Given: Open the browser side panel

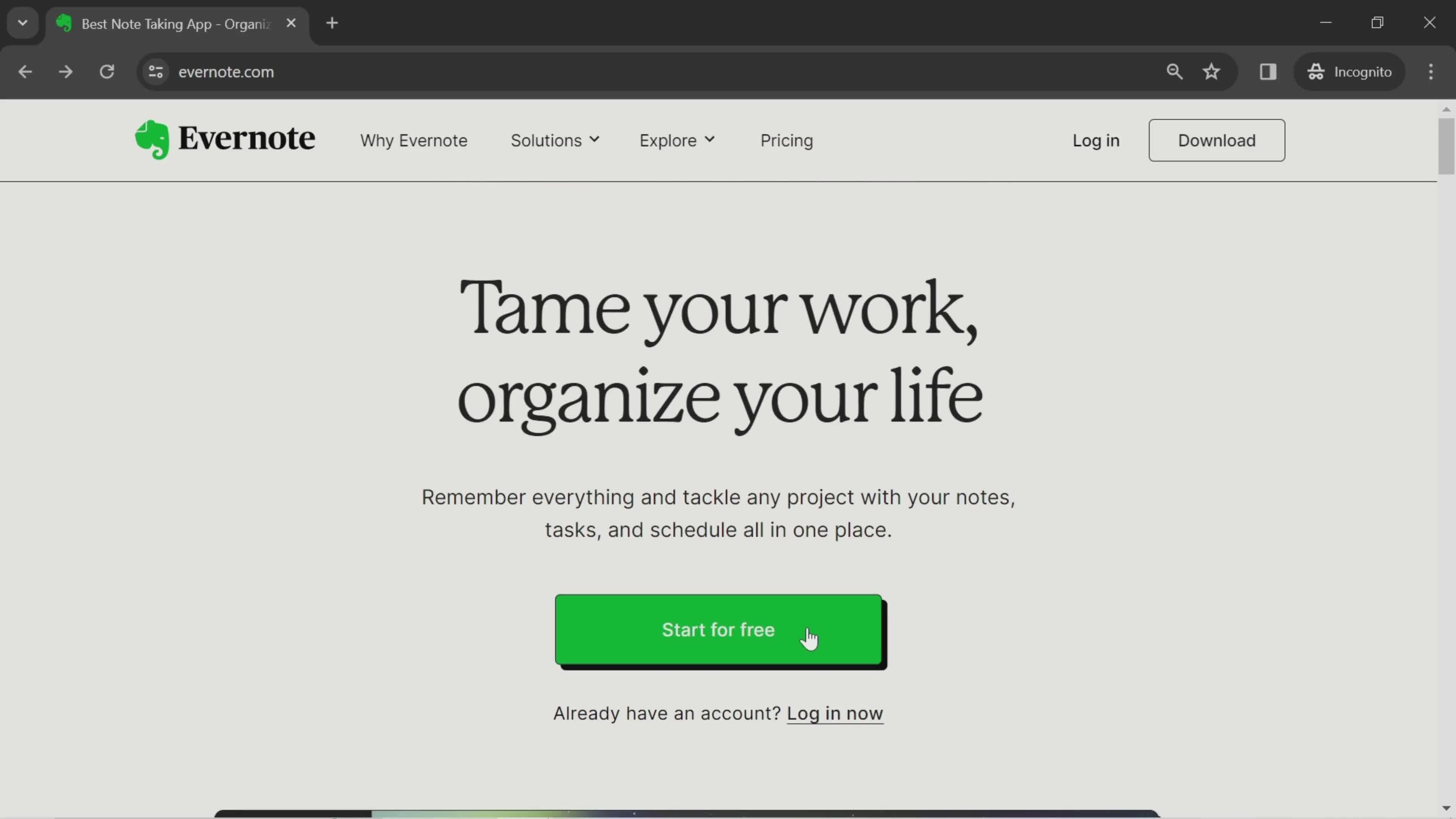Looking at the screenshot, I should (x=1268, y=72).
